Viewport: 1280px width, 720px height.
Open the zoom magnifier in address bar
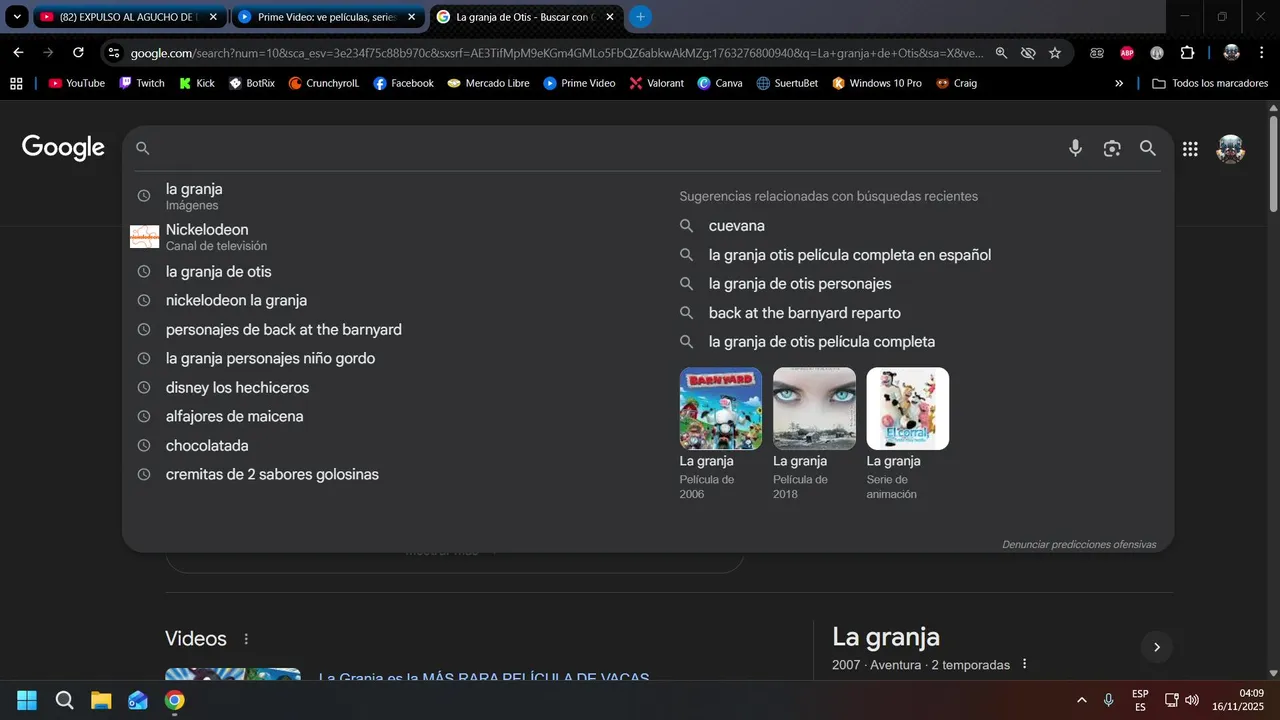[x=1001, y=53]
